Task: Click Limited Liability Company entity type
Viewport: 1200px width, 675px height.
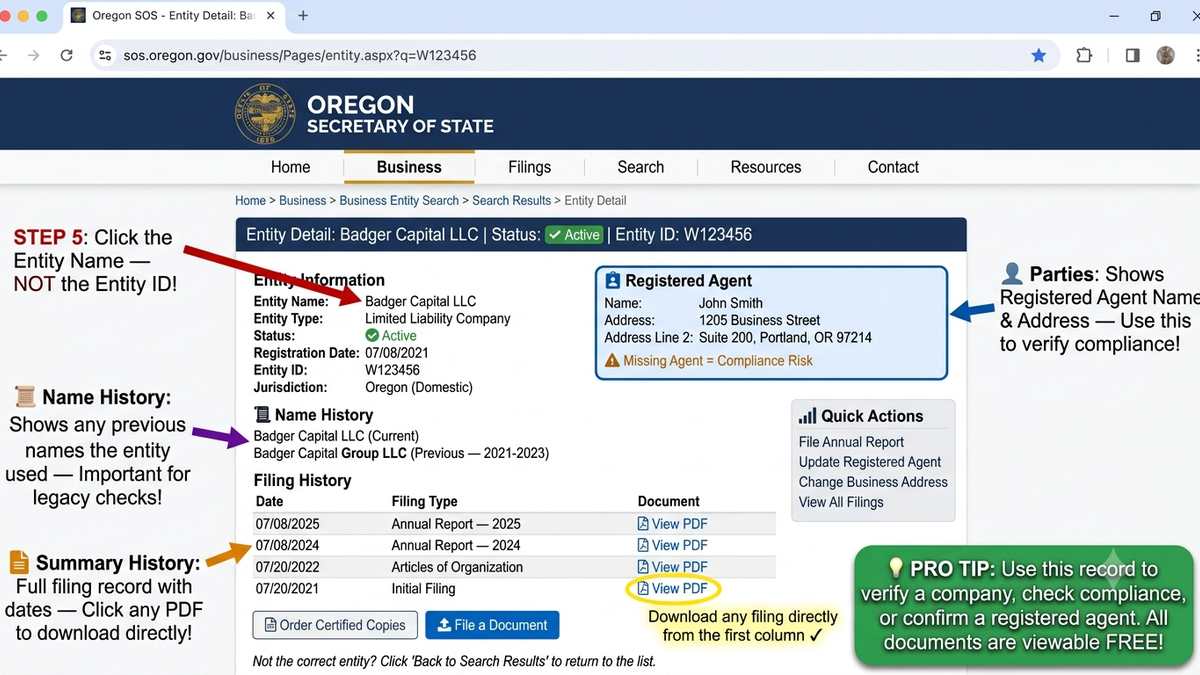Action: pos(437,318)
